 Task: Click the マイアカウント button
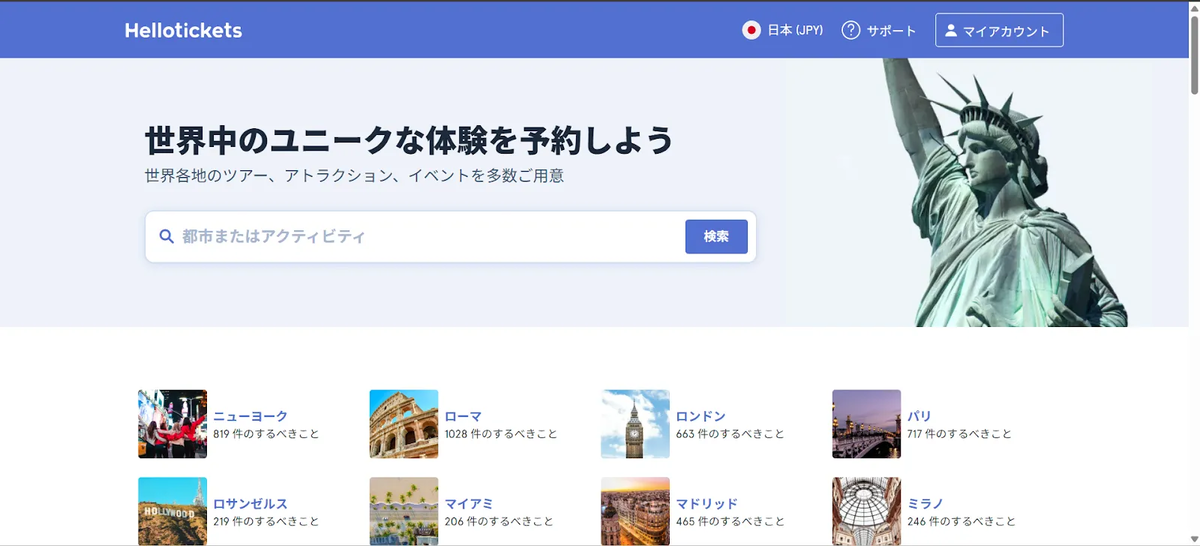999,30
